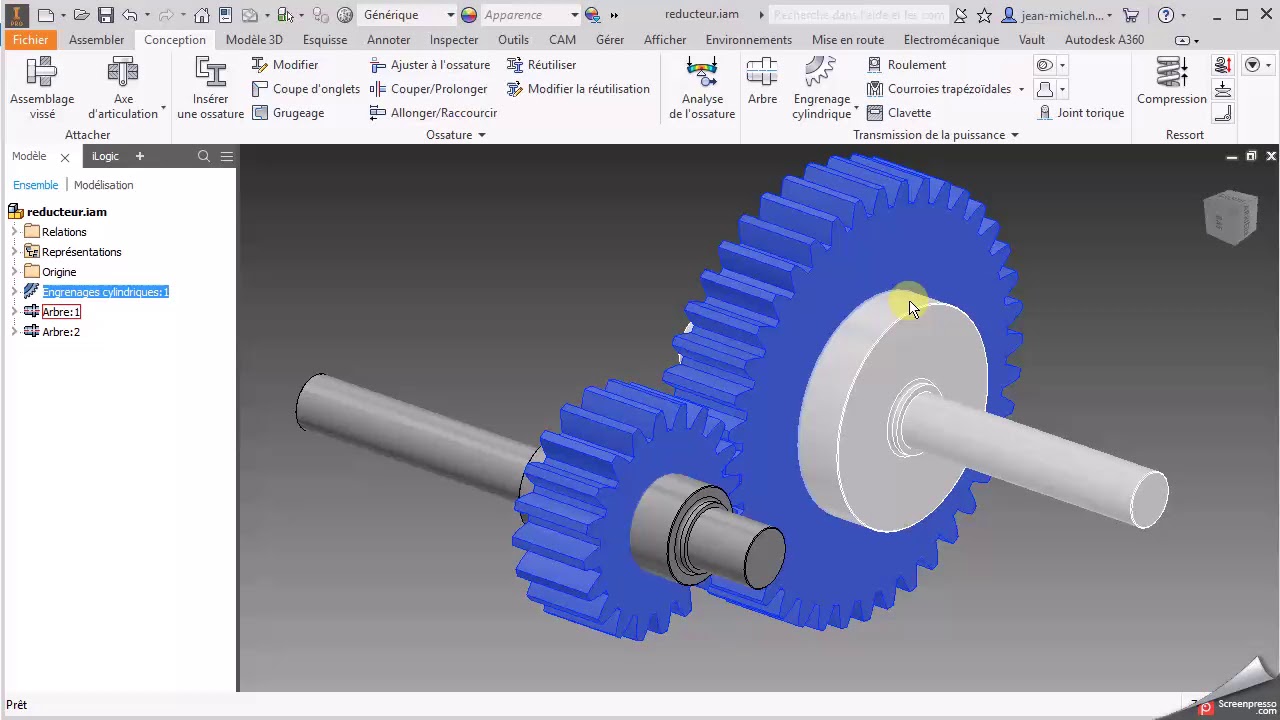Screen dimensions: 1280x720
Task: Expand the Relations folder node
Action: [15, 232]
